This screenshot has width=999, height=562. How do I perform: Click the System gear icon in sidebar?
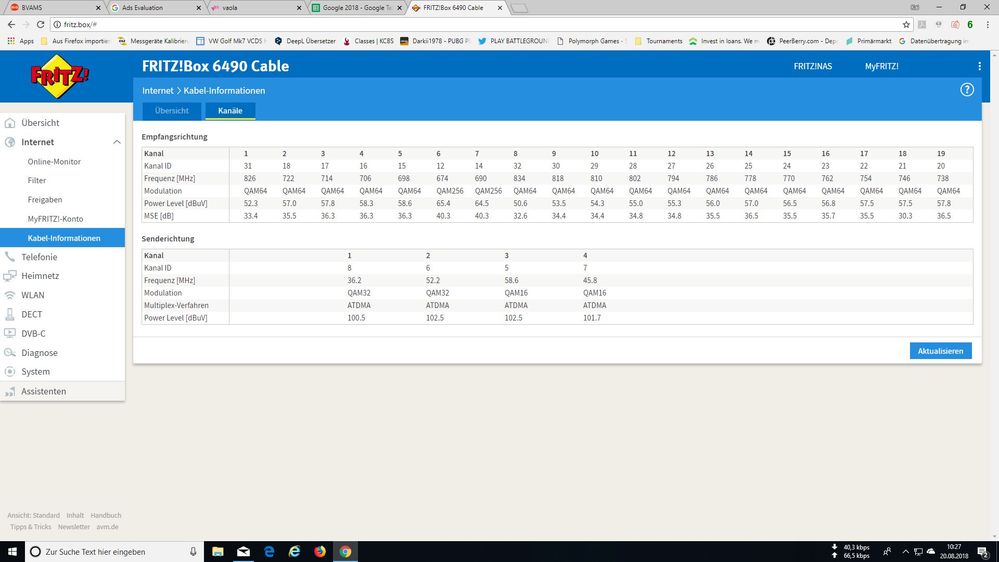pos(10,371)
